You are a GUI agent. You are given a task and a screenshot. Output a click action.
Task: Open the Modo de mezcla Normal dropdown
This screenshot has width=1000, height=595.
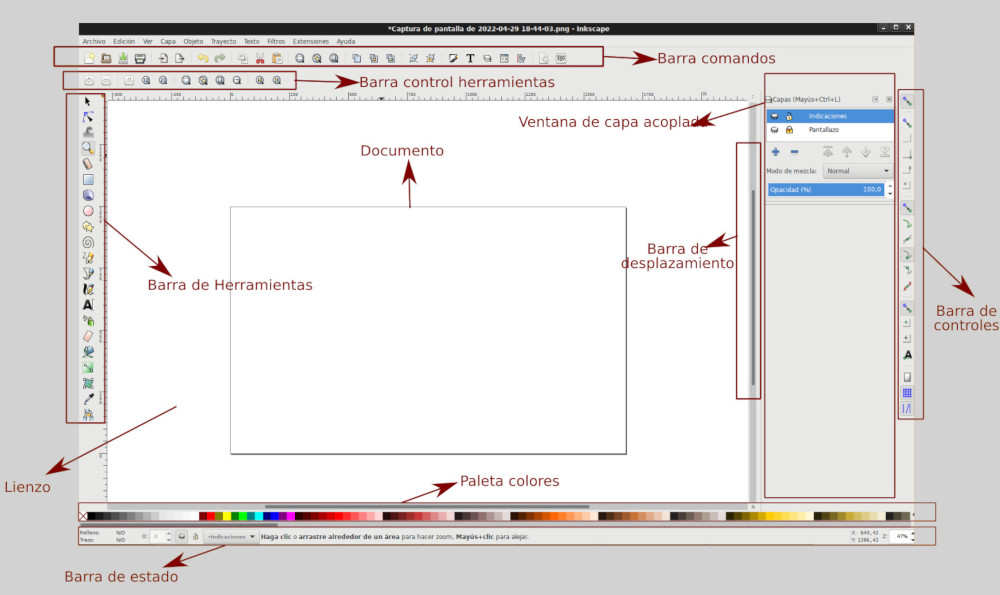click(x=857, y=171)
